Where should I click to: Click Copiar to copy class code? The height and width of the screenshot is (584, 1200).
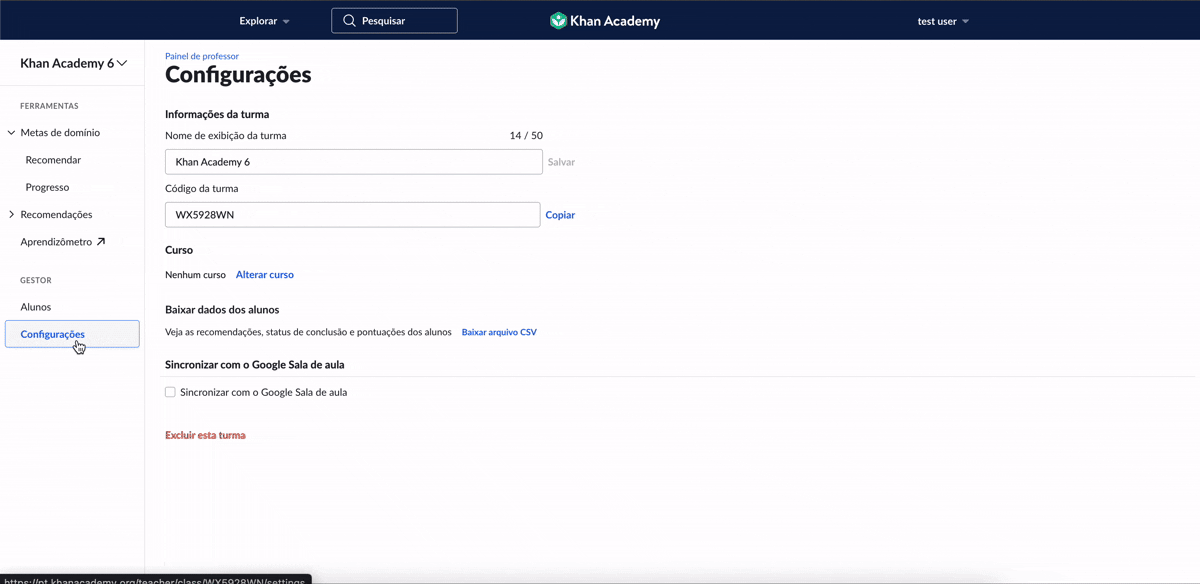pyautogui.click(x=560, y=215)
